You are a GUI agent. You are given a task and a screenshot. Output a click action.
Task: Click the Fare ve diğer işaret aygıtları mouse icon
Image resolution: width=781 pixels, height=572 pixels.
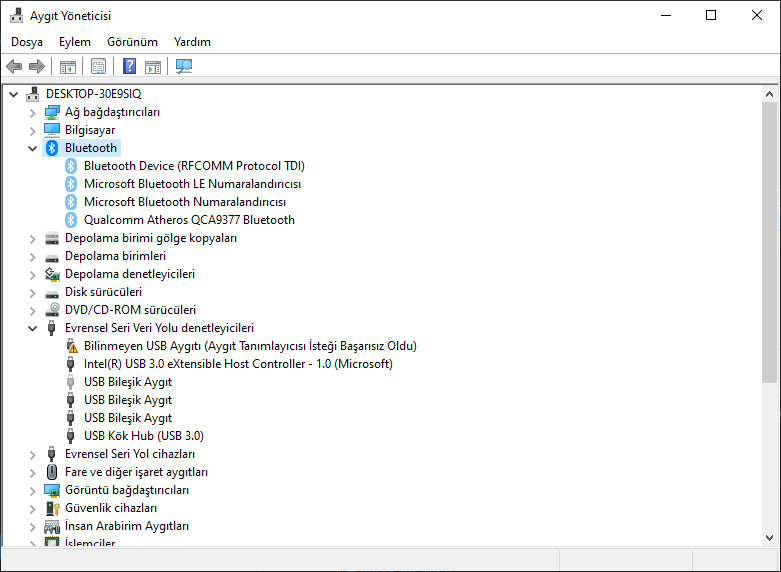click(52, 472)
